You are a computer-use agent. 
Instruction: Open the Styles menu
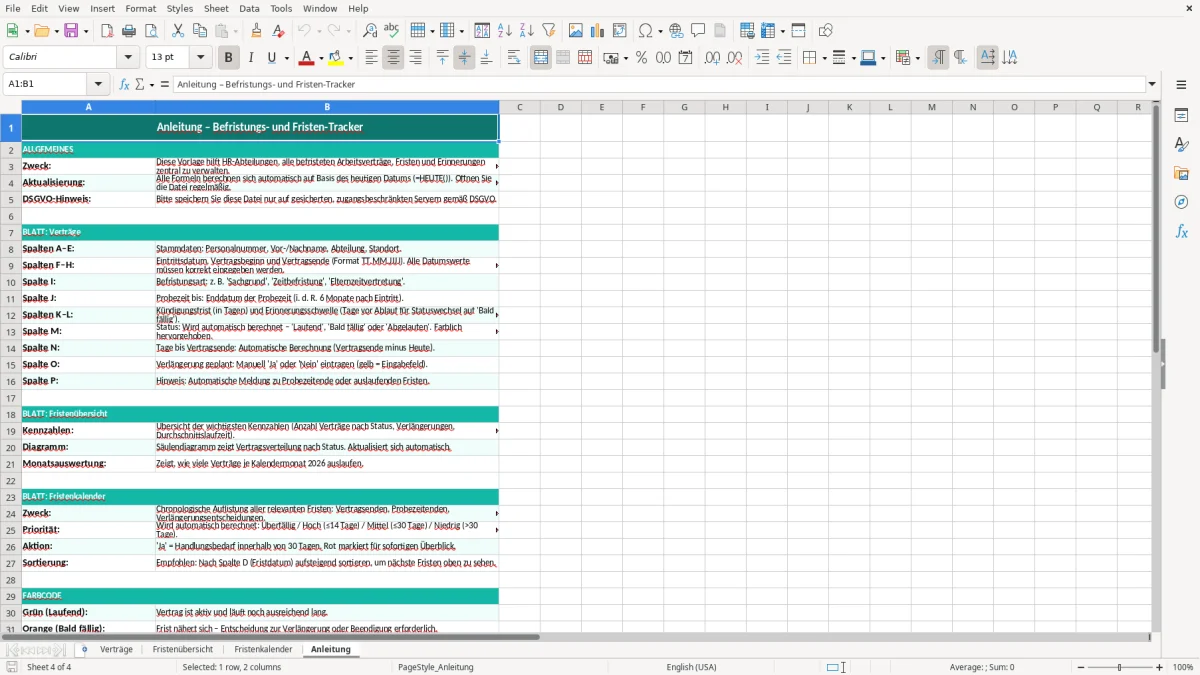[x=180, y=8]
